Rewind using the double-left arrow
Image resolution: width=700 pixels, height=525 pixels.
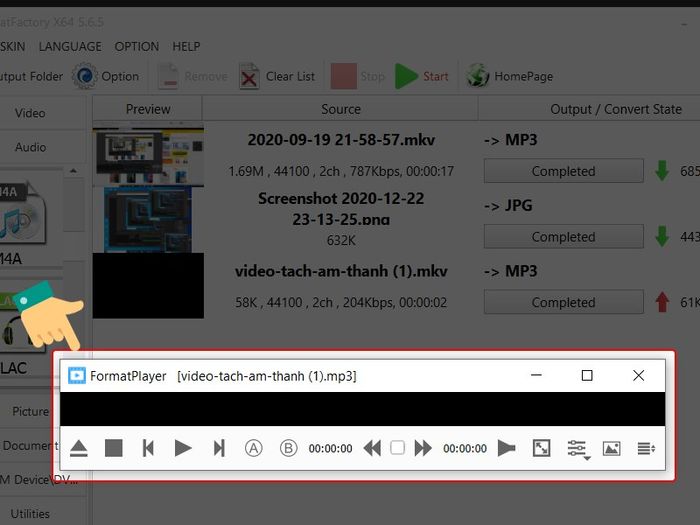[372, 448]
